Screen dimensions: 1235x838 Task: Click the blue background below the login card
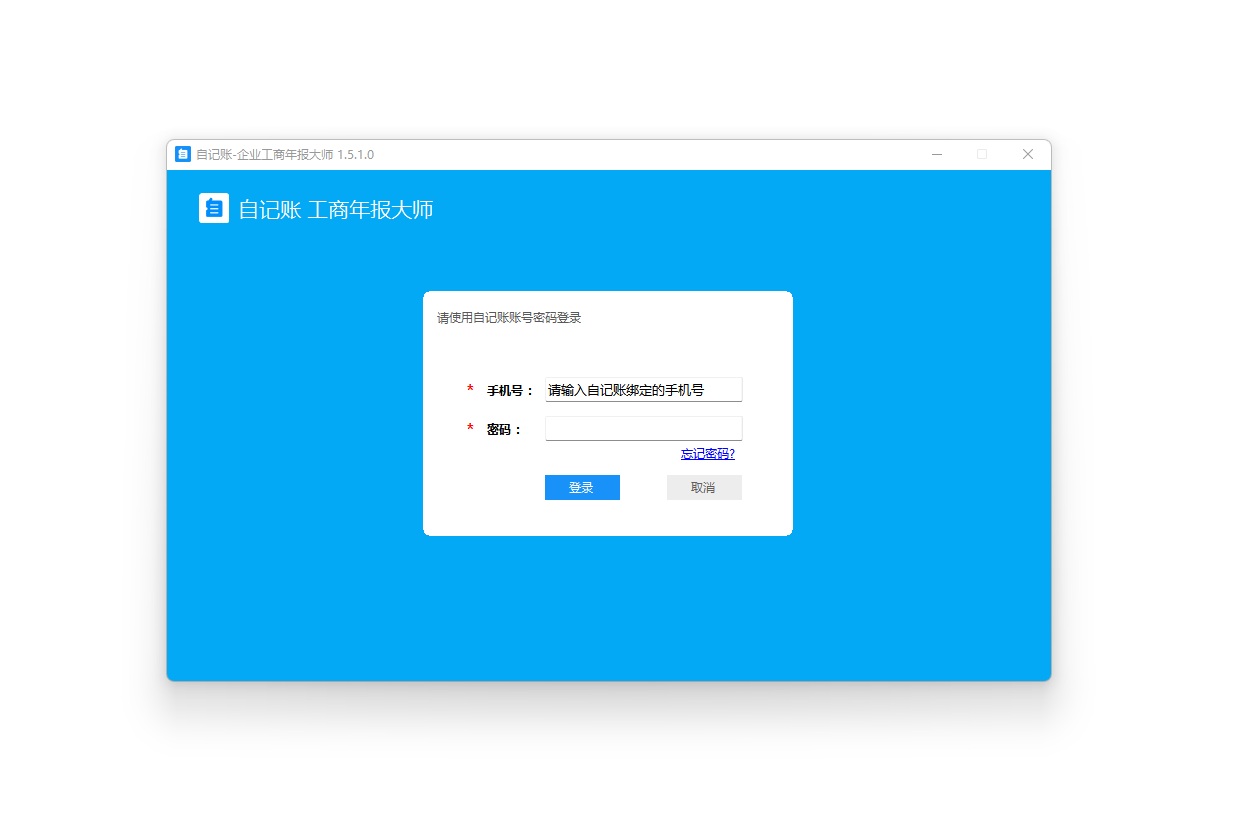[x=607, y=610]
